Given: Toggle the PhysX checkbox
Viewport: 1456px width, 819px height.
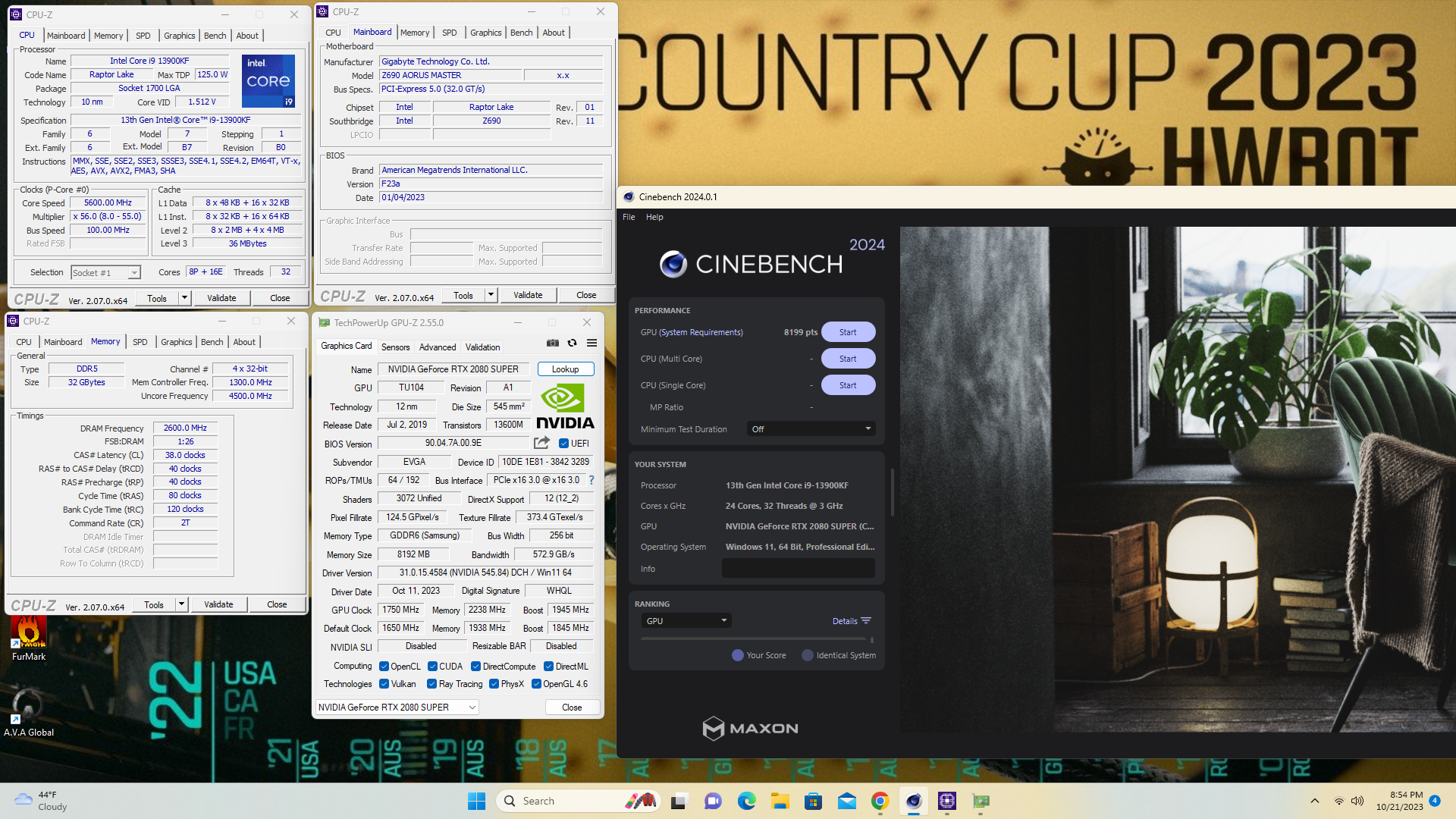Looking at the screenshot, I should pyautogui.click(x=494, y=684).
